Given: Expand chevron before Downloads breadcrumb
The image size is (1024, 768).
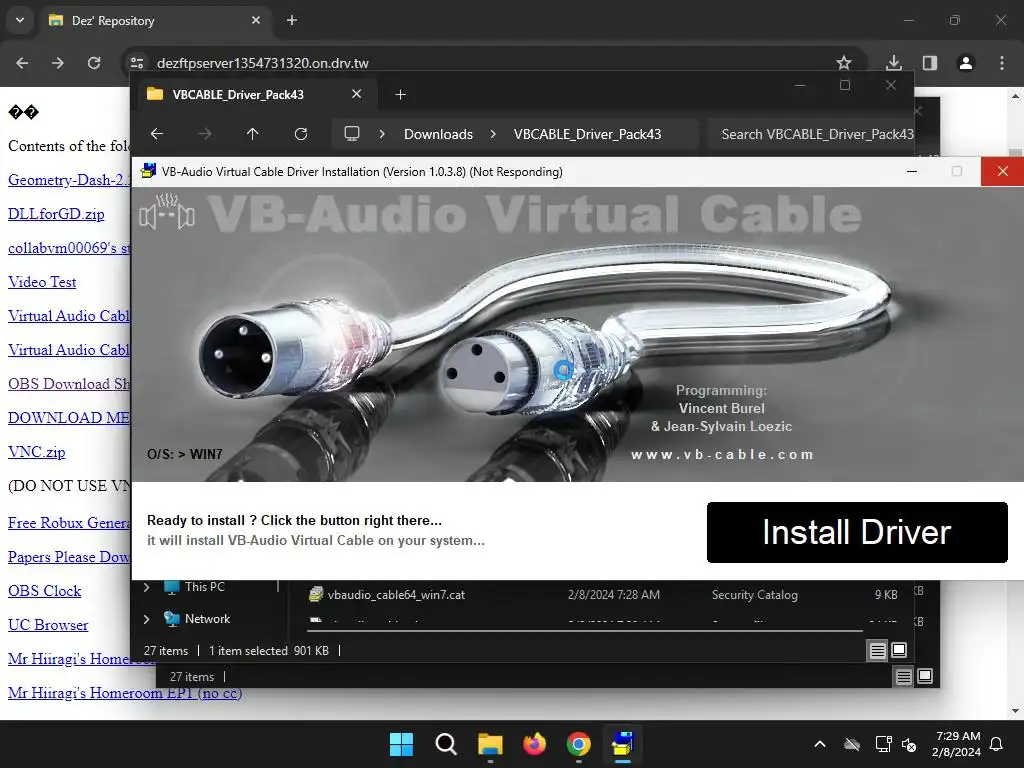Looking at the screenshot, I should click(382, 134).
